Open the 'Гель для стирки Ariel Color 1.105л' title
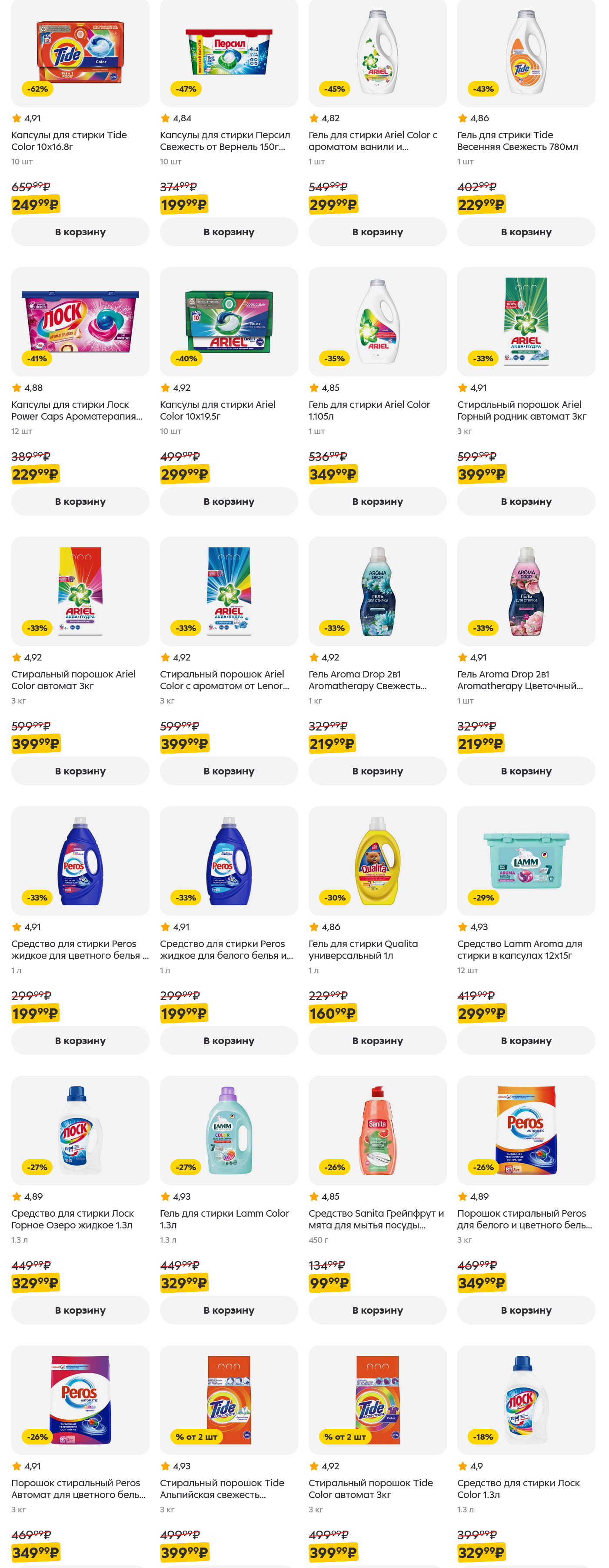609x1568 pixels. pyautogui.click(x=369, y=410)
